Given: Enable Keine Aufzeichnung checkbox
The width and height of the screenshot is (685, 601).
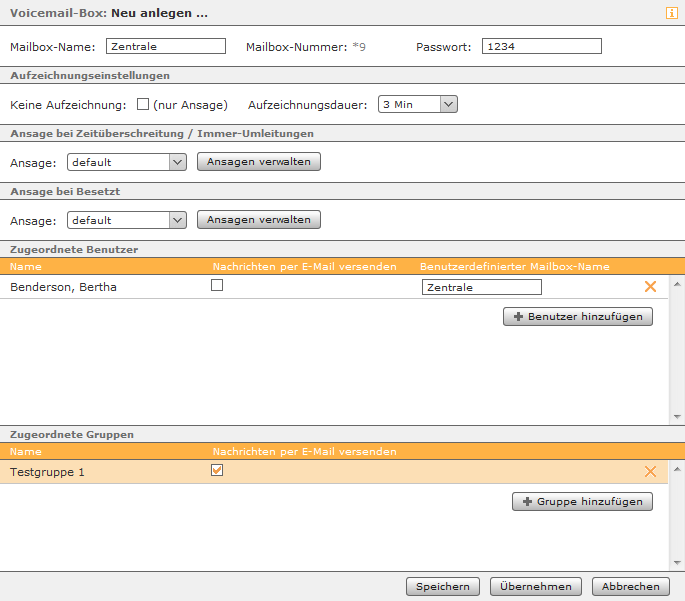Looking at the screenshot, I should (143, 104).
